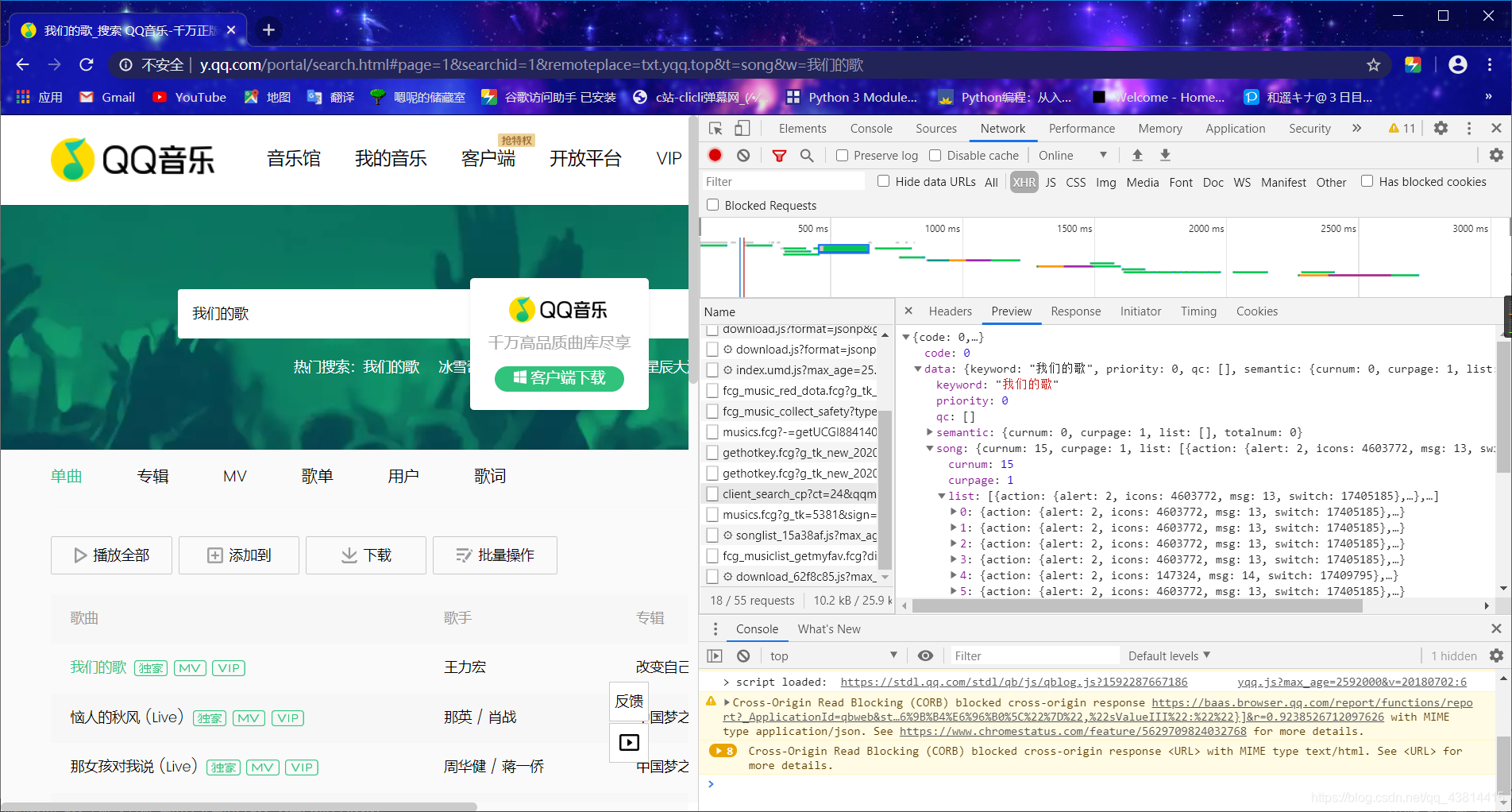Click the QQ音乐 logo
The image size is (1512, 812).
point(133,159)
